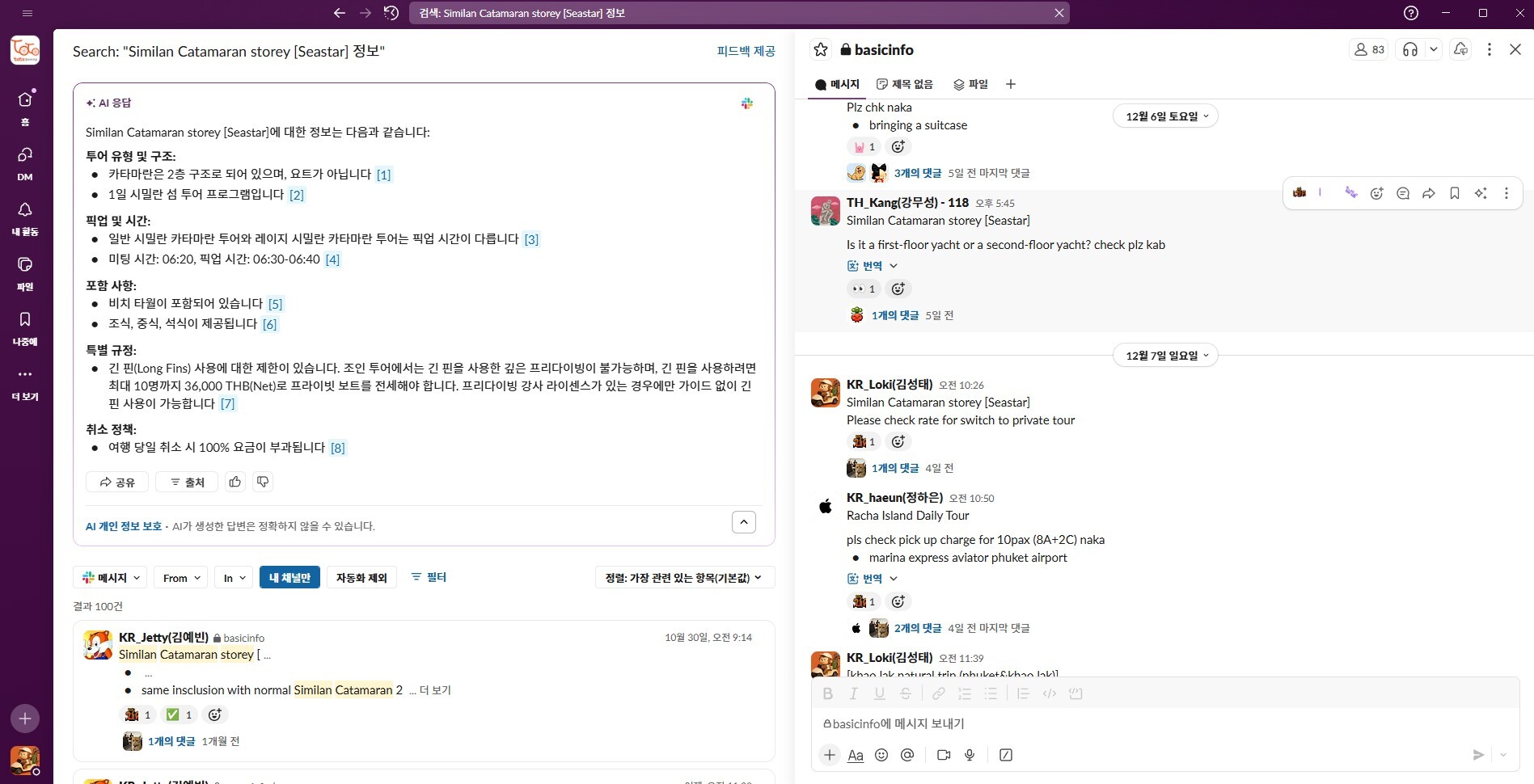This screenshot has width=1534, height=784.
Task: Open In channel filter dropdown
Action: pos(235,578)
